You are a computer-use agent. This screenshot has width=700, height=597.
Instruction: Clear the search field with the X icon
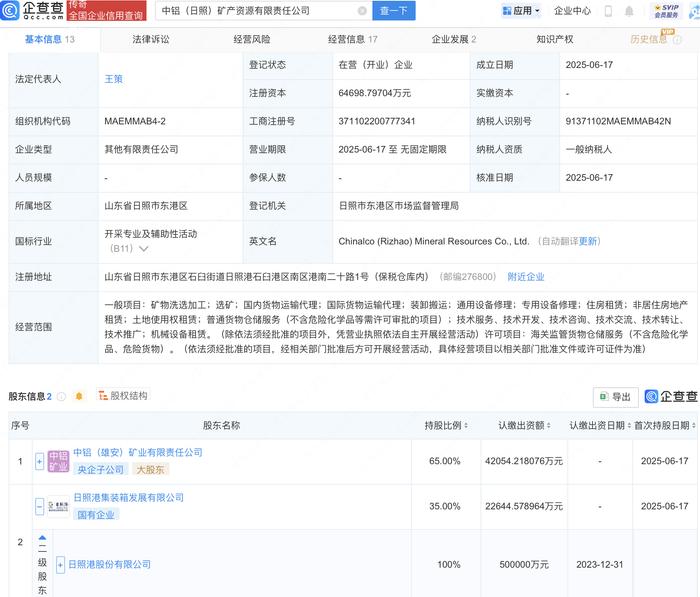coord(362,11)
